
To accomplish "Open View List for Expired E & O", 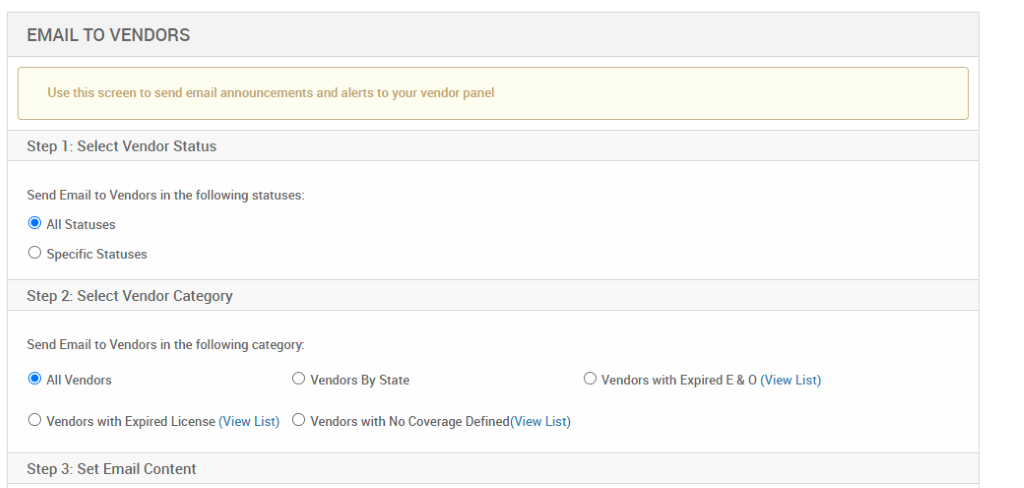I will tap(790, 380).
